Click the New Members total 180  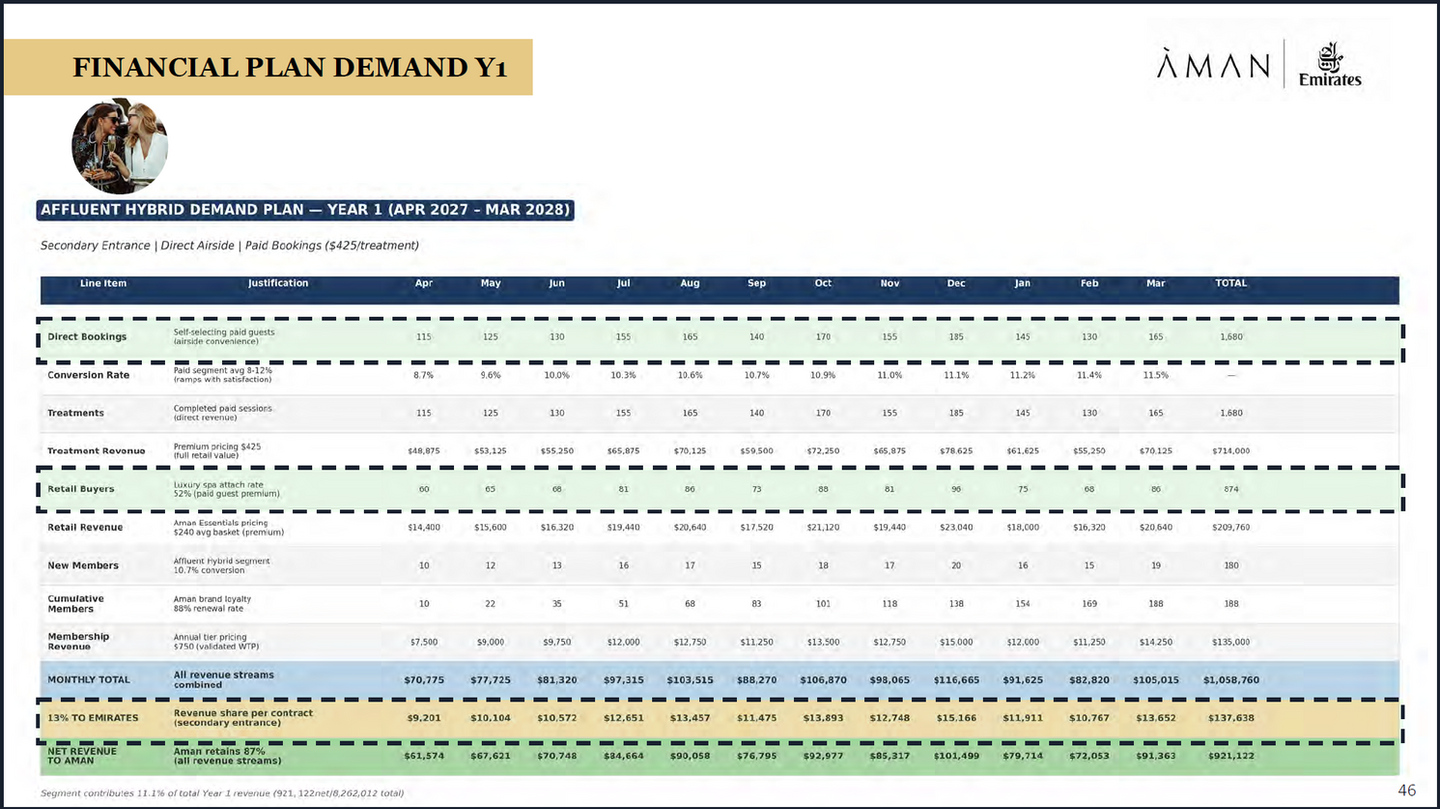(x=1231, y=565)
